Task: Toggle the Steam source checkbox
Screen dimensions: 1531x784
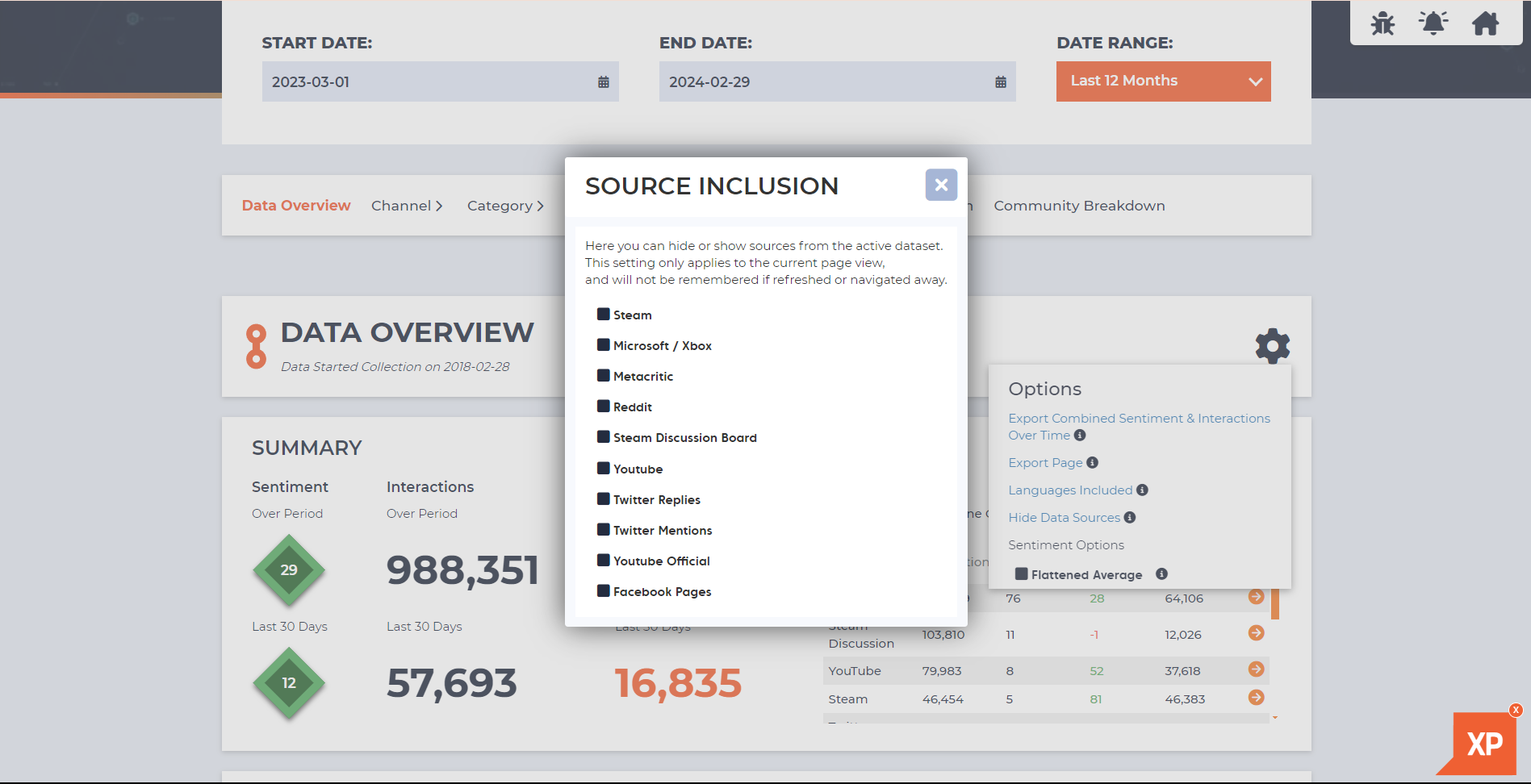Action: [x=603, y=314]
